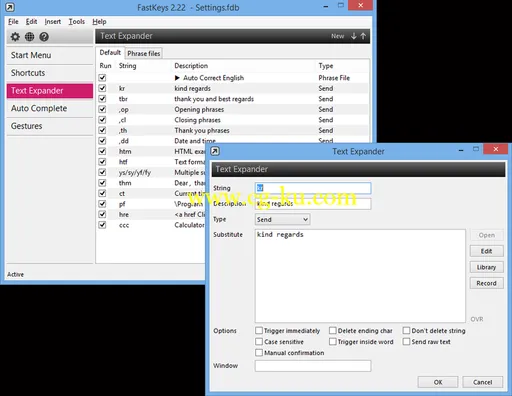Check Trigger inside word option
The image size is (512, 396).
click(333, 341)
